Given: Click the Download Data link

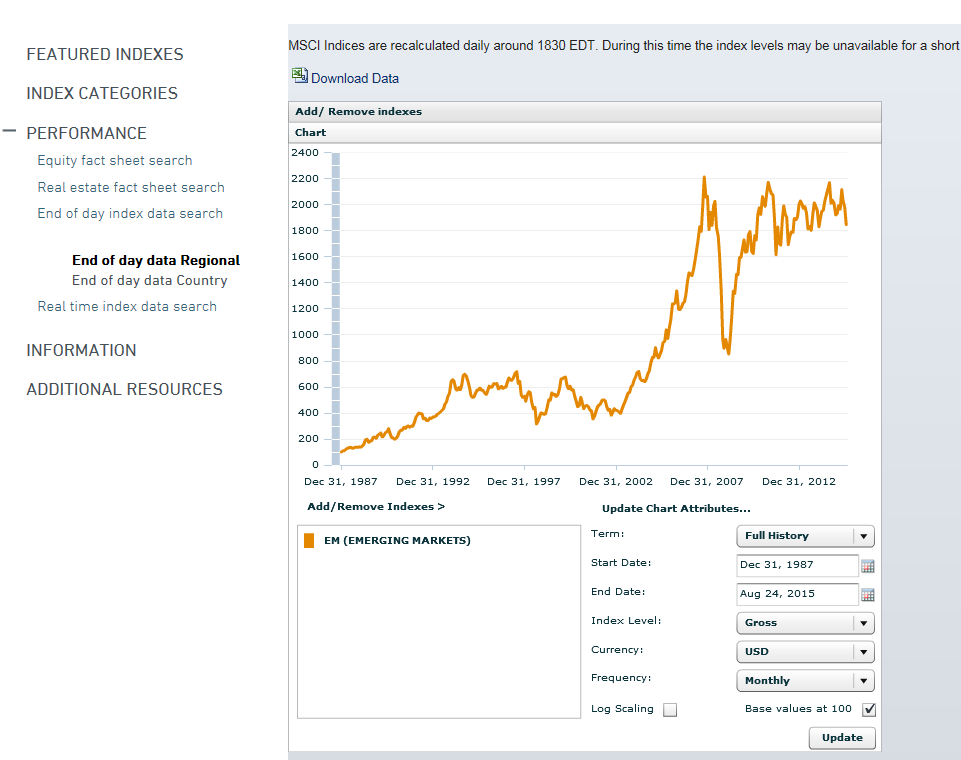Looking at the screenshot, I should click(355, 78).
